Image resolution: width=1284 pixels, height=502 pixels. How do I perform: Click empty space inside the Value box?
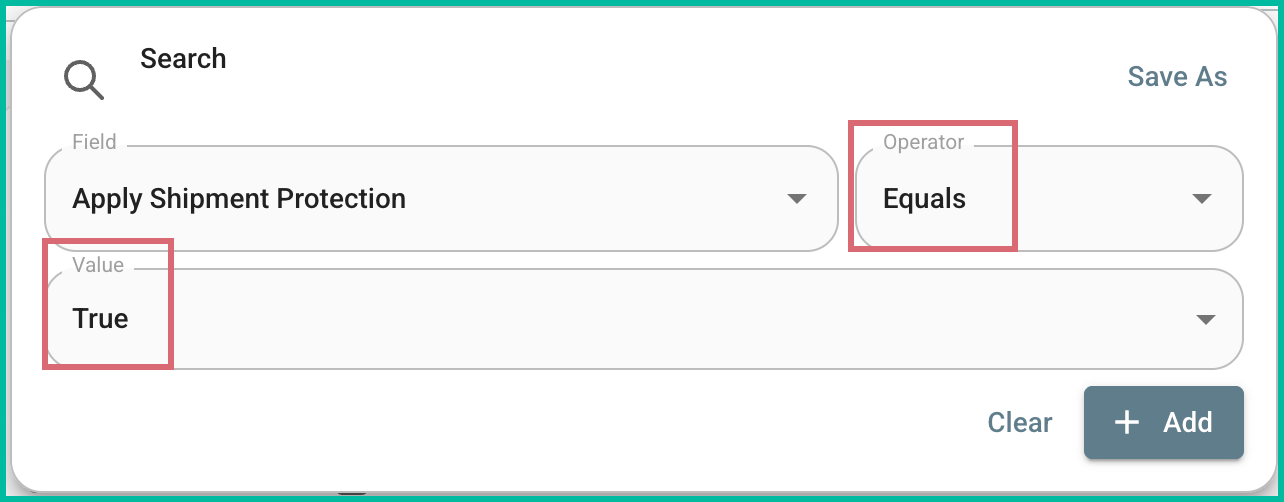(x=650, y=319)
